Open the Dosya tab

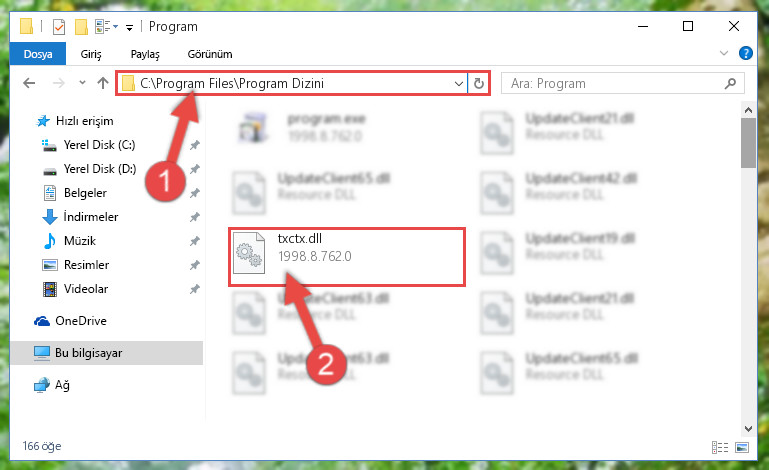(38, 54)
